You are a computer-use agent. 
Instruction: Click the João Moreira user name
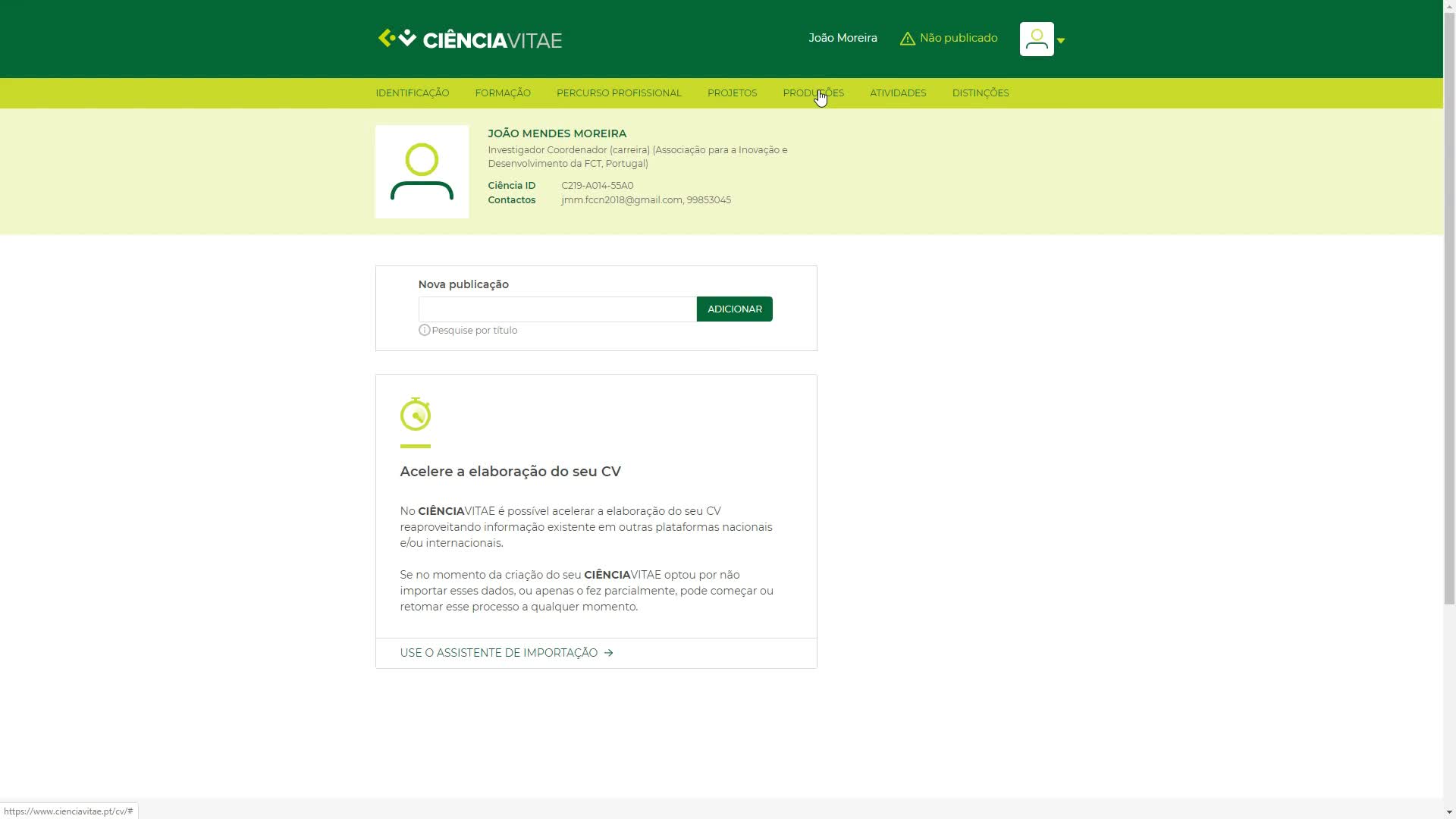click(x=843, y=38)
